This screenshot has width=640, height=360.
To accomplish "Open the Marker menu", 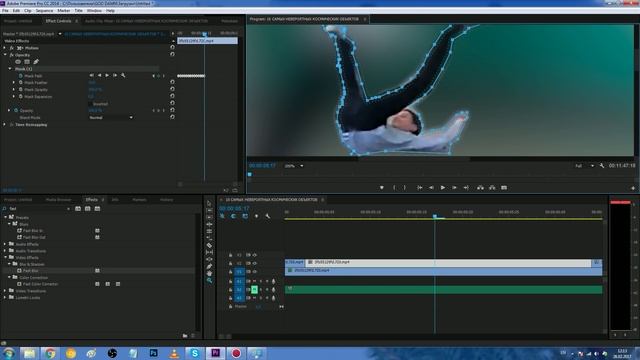I will pyautogui.click(x=64, y=11).
